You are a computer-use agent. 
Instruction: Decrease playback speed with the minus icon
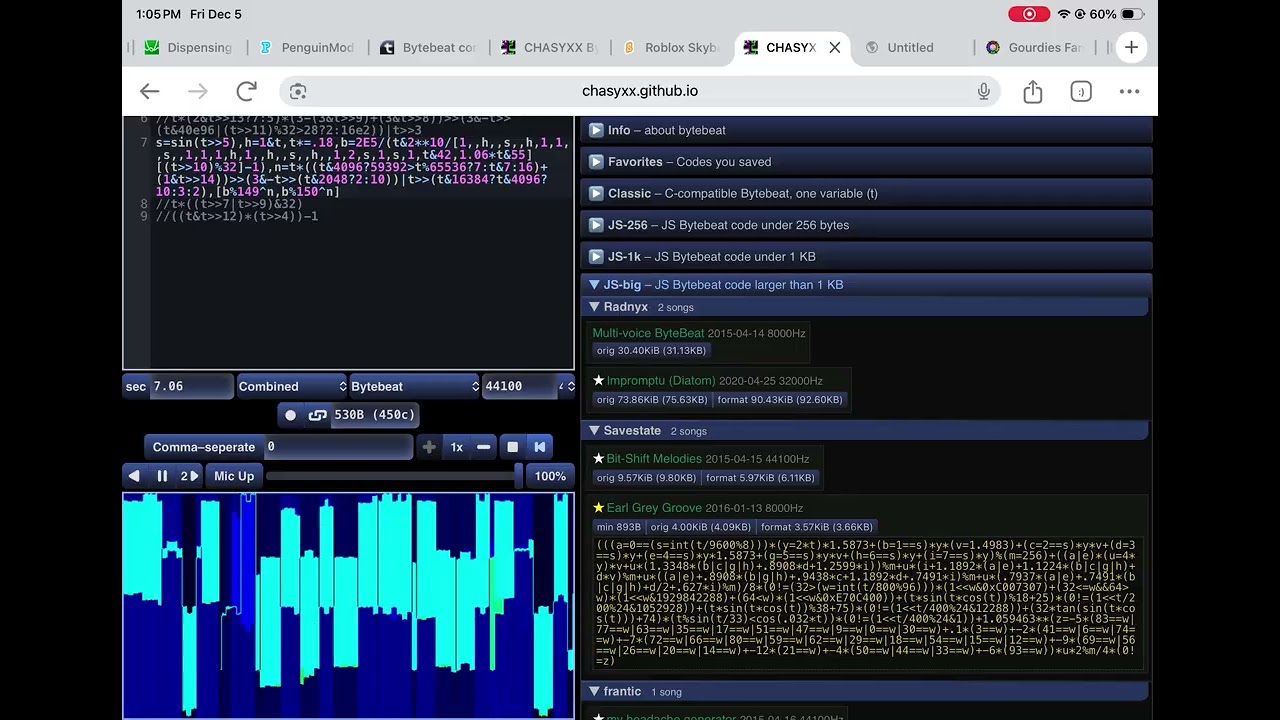coord(484,447)
